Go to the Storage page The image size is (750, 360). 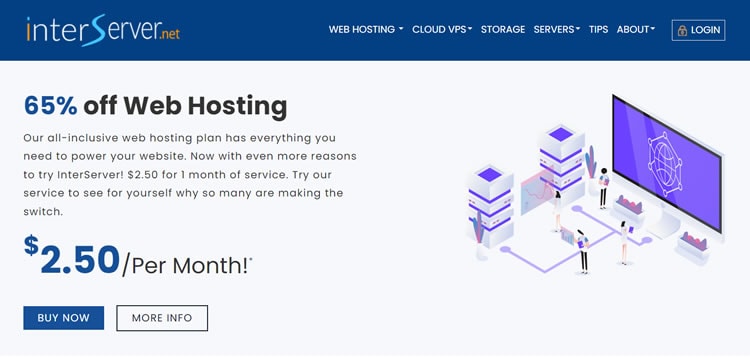(503, 29)
